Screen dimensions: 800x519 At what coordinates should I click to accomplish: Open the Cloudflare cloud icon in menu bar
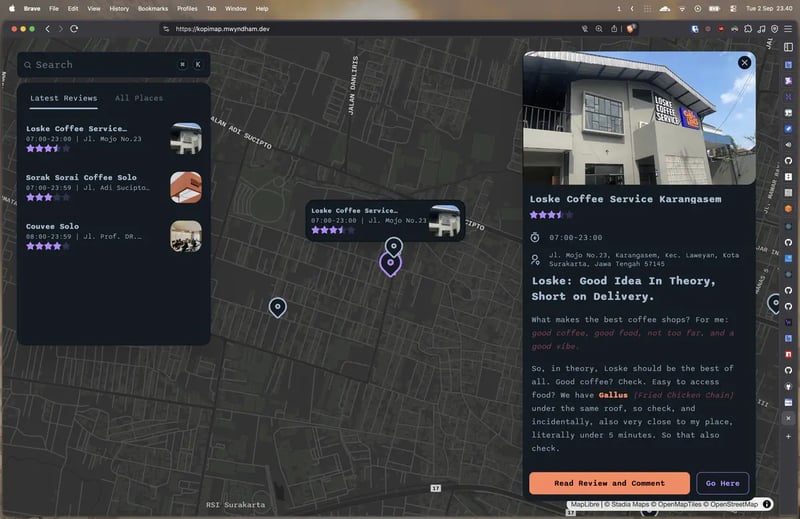click(665, 9)
